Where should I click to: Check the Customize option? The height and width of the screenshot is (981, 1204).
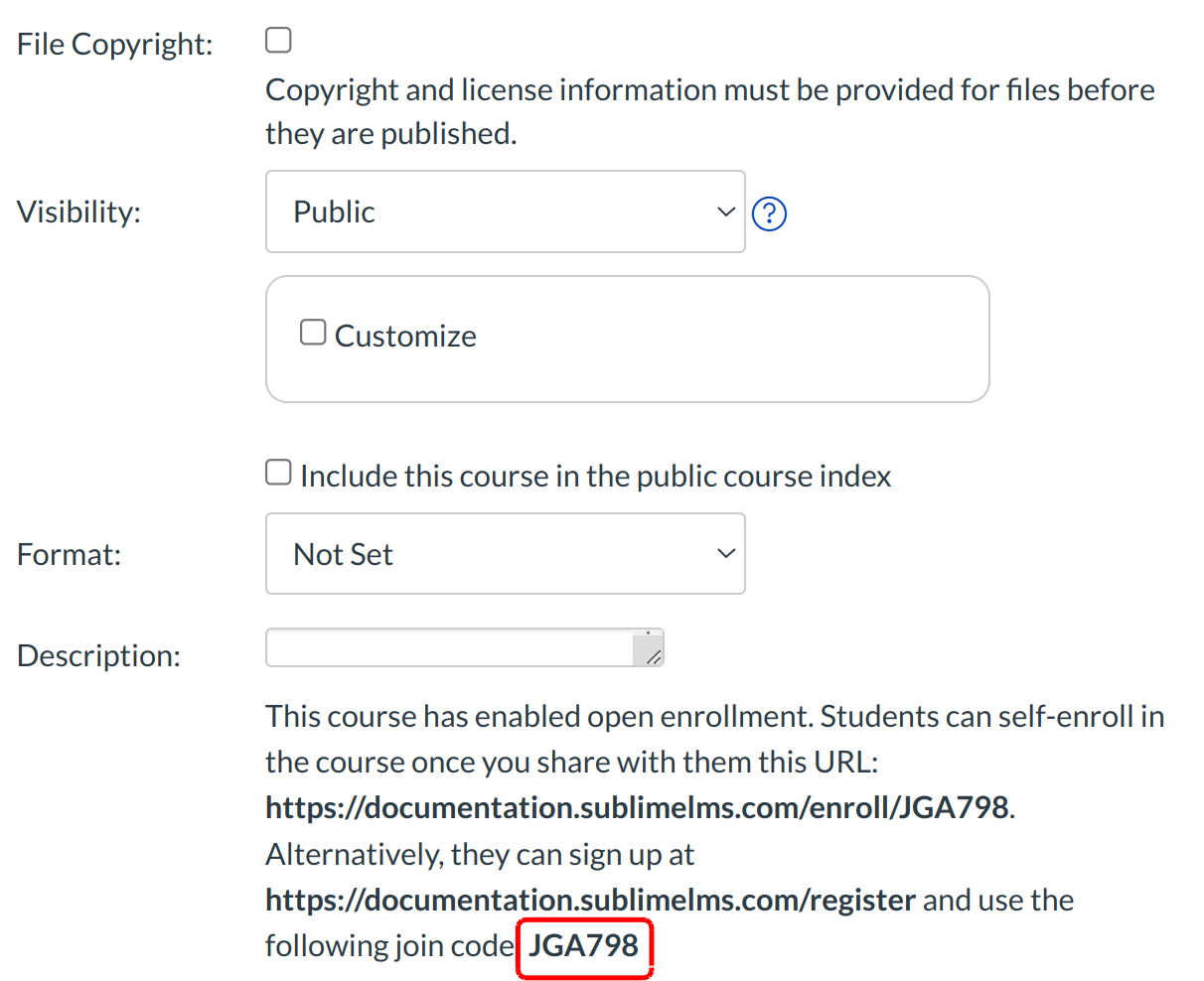point(312,332)
